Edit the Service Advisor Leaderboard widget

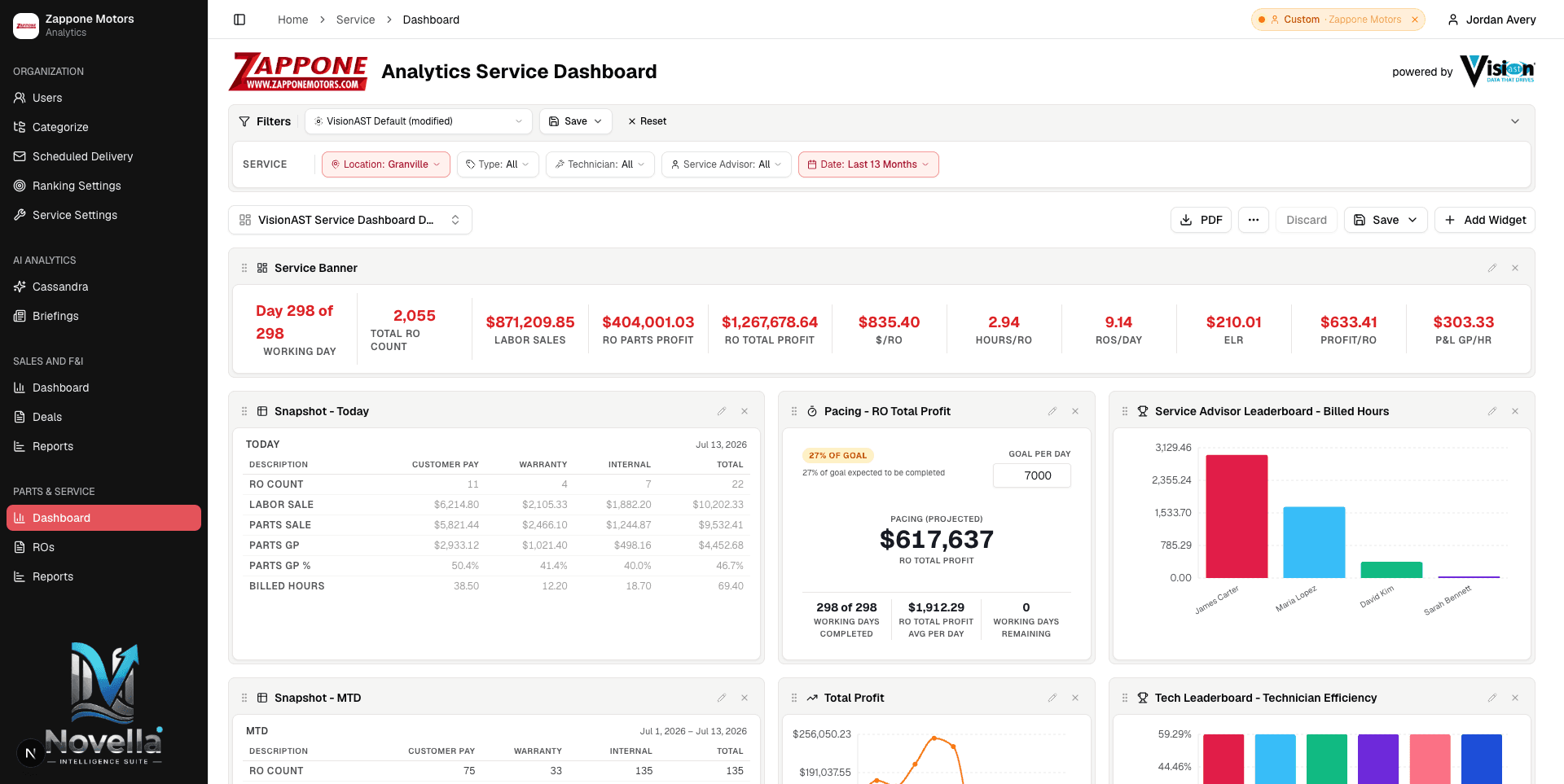click(1492, 411)
